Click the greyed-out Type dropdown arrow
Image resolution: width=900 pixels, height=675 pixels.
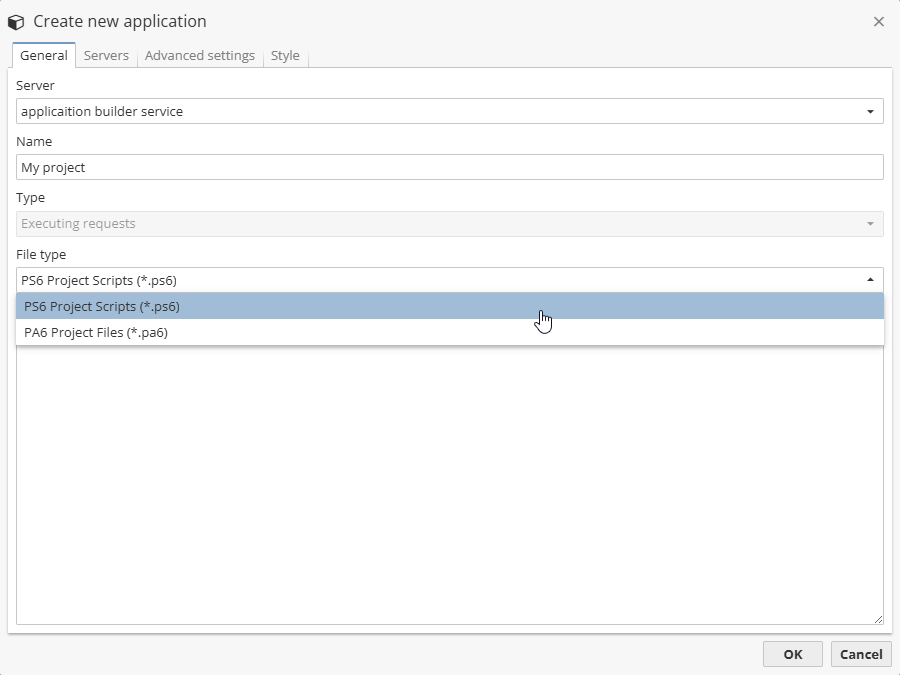870,224
